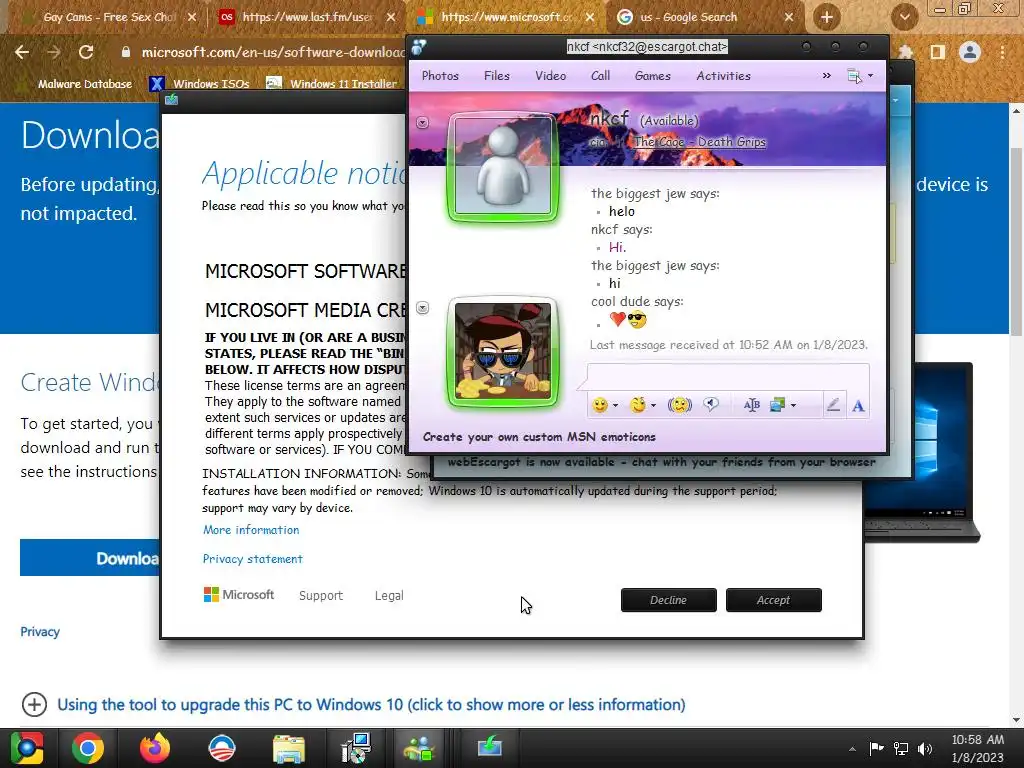
Task: Open the emoticon picker smiley icon
Action: (x=600, y=405)
